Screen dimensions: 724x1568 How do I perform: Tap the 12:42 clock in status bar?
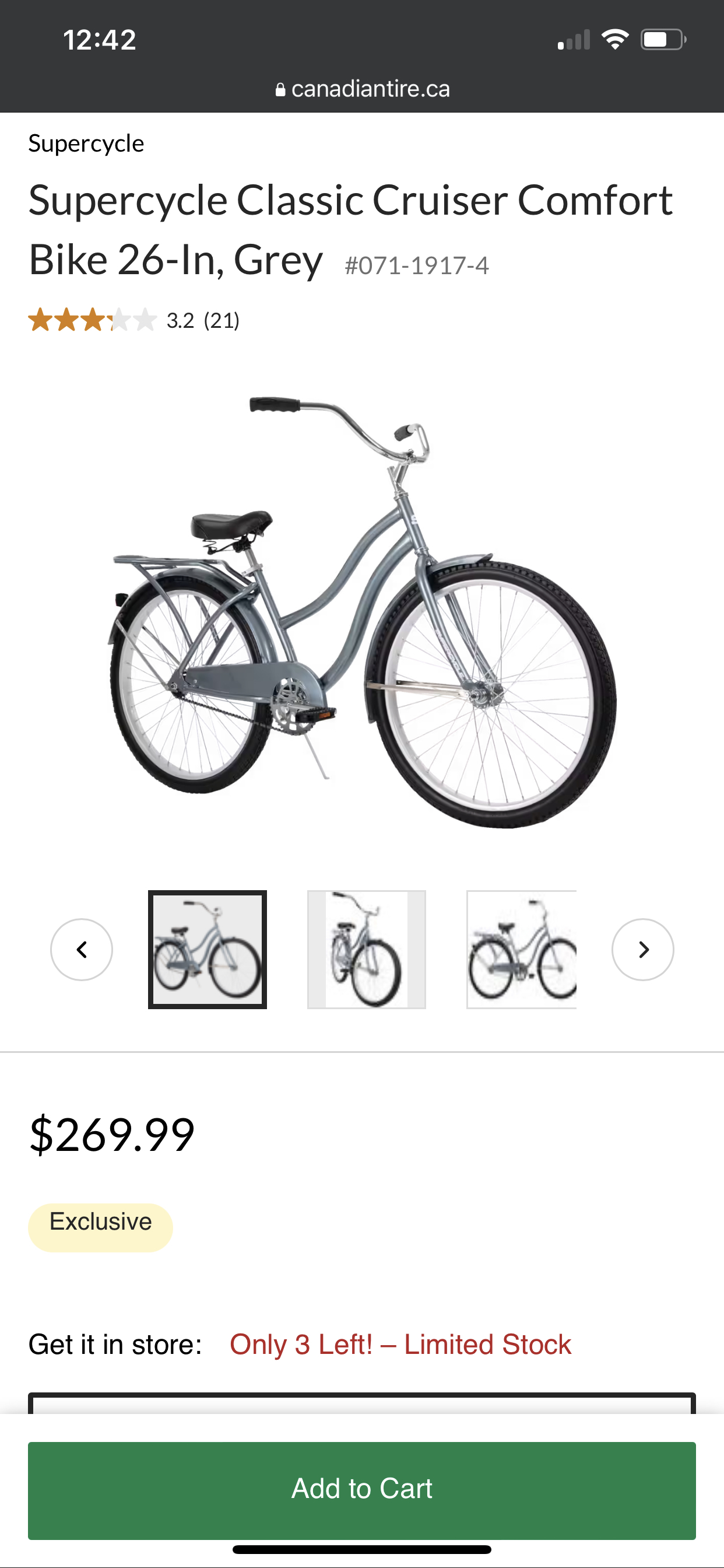coord(99,40)
